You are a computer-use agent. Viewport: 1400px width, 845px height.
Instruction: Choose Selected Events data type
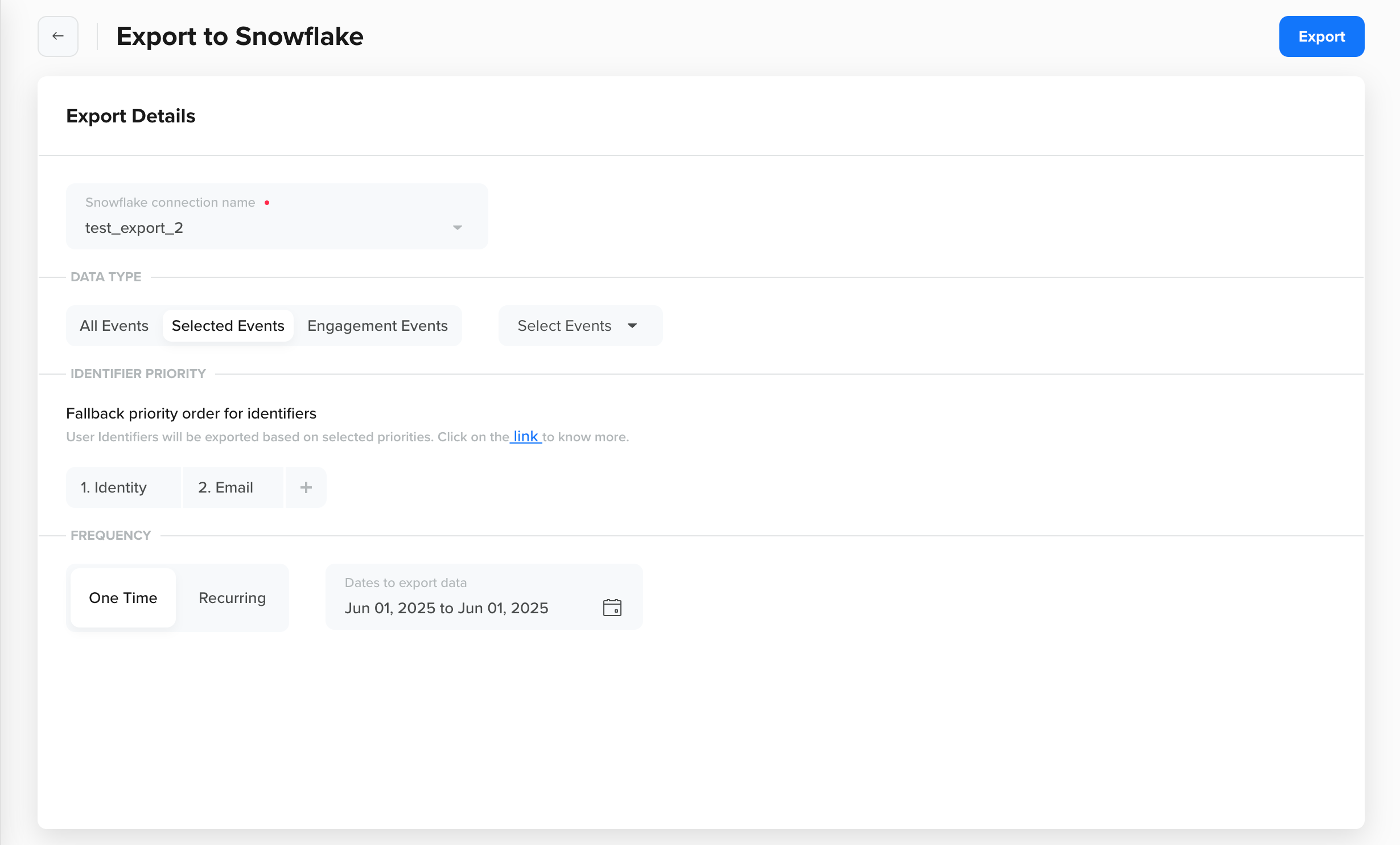point(228,326)
